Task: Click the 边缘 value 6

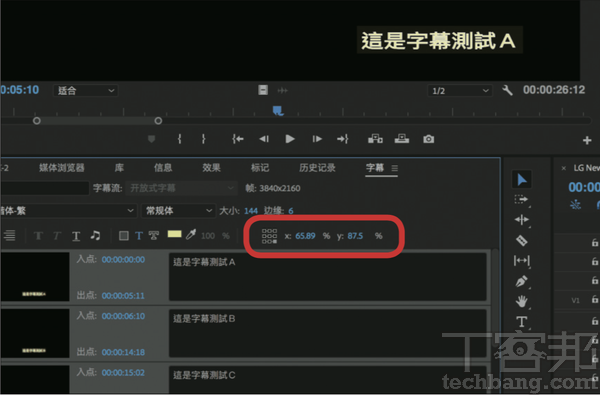Action: [x=291, y=211]
